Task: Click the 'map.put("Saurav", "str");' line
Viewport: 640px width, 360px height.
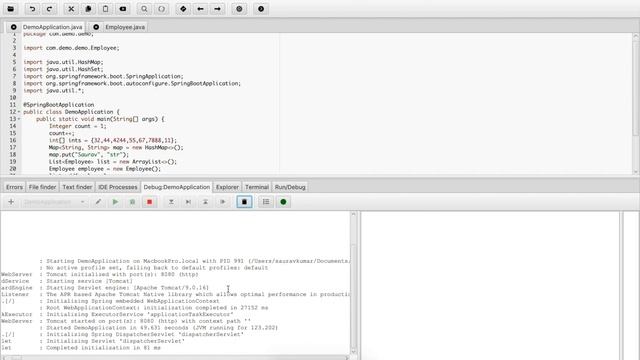Action: (89, 155)
